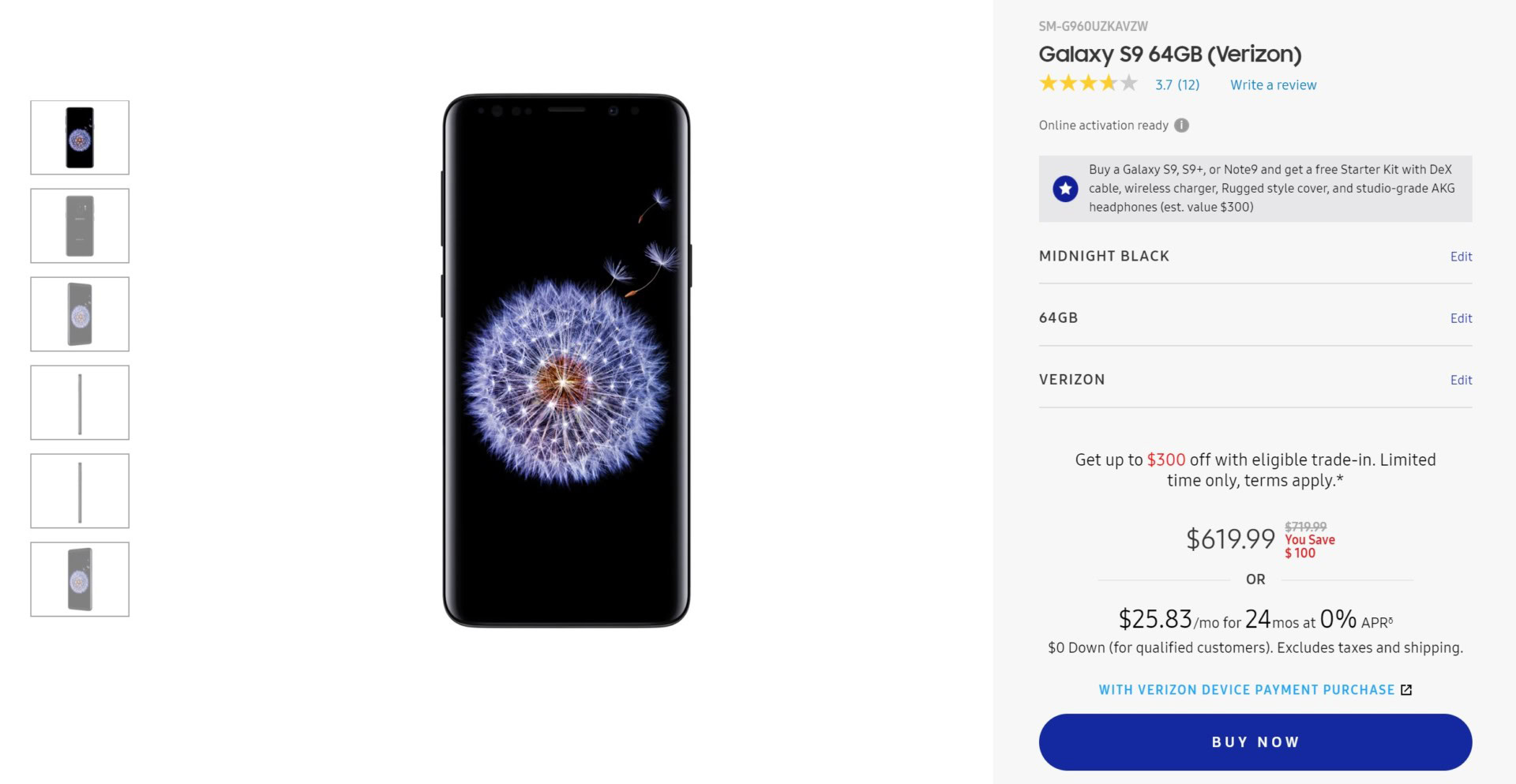Click the free Starter Kit promo banner text

pos(1271,189)
